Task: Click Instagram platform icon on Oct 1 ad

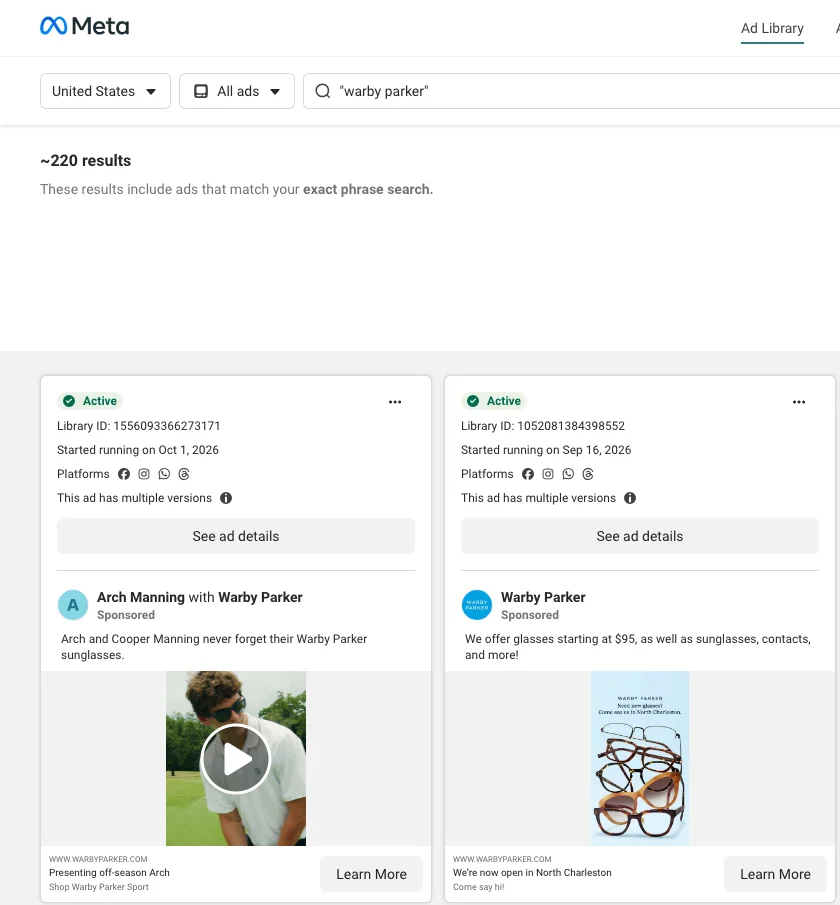Action: (144, 474)
